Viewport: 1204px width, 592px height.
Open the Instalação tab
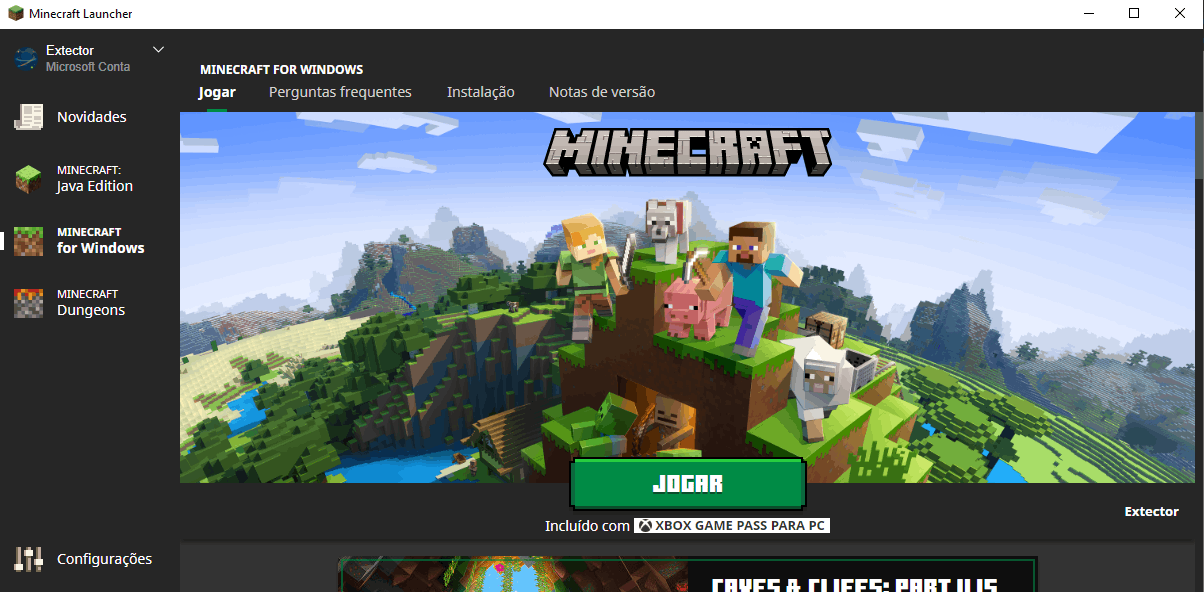(481, 92)
